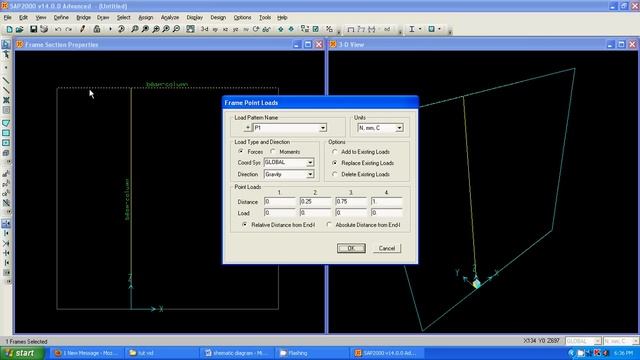Select the 3-d view toolbar button
Image resolution: width=640 pixels, height=360 pixels.
tap(204, 29)
